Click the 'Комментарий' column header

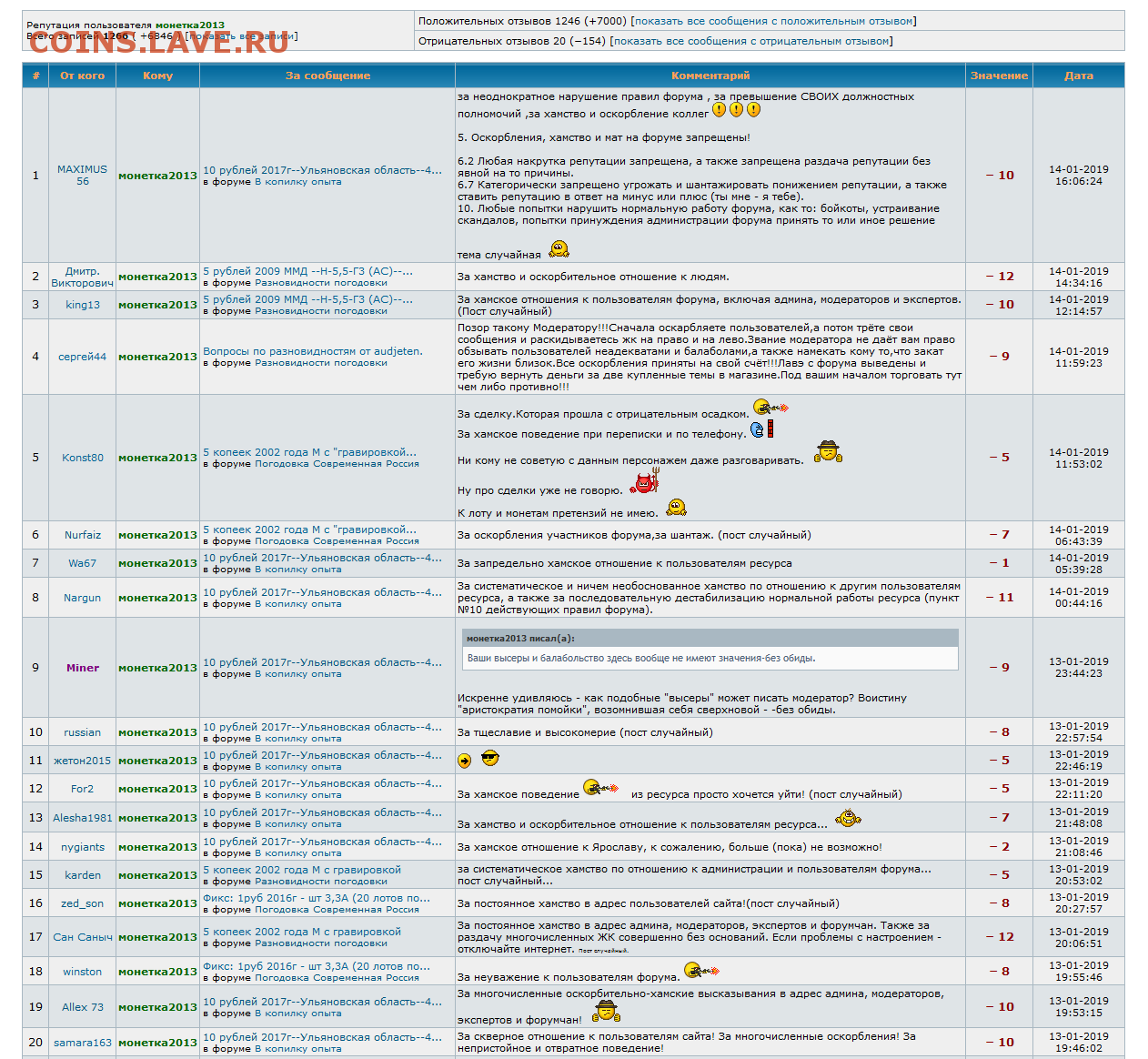point(710,76)
